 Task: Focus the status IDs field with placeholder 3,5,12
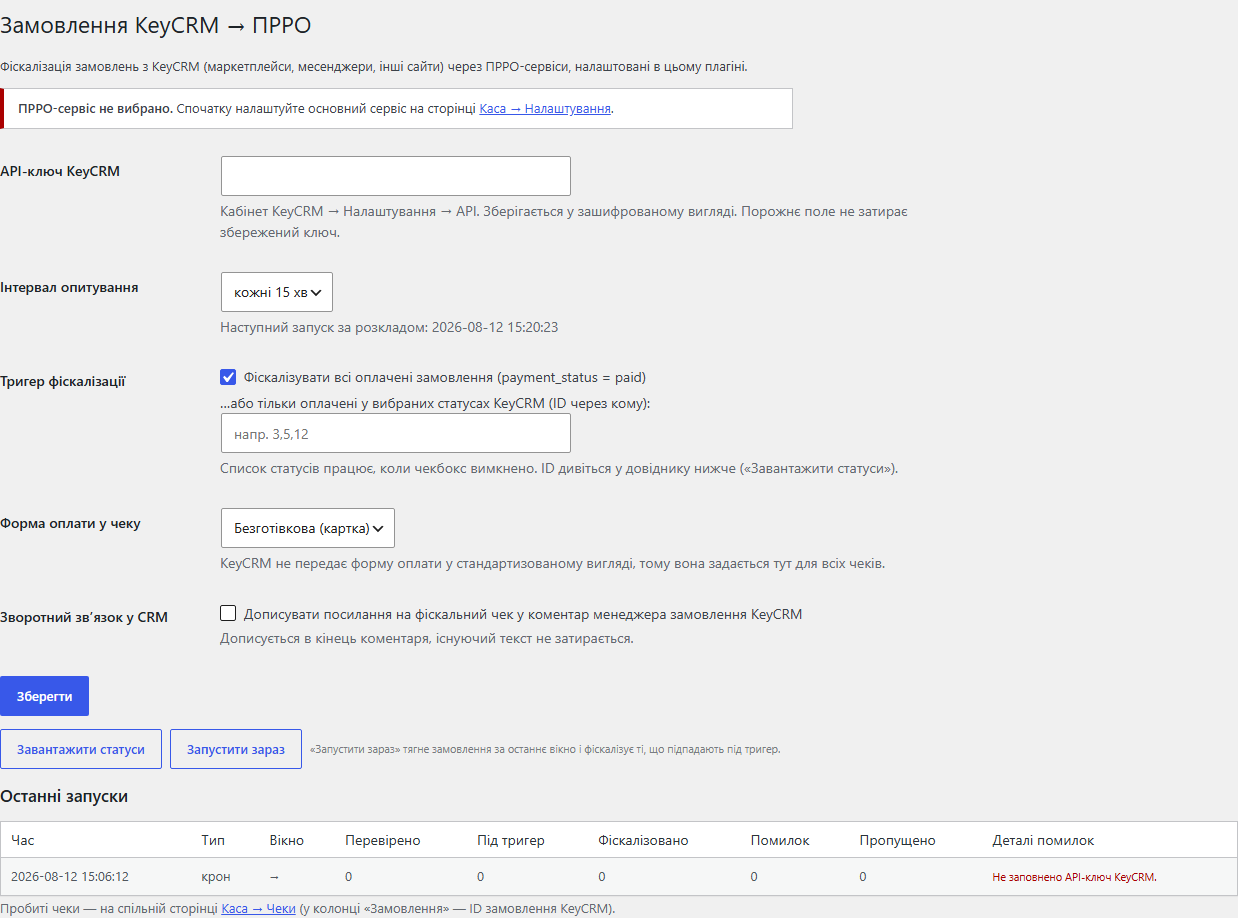(395, 433)
